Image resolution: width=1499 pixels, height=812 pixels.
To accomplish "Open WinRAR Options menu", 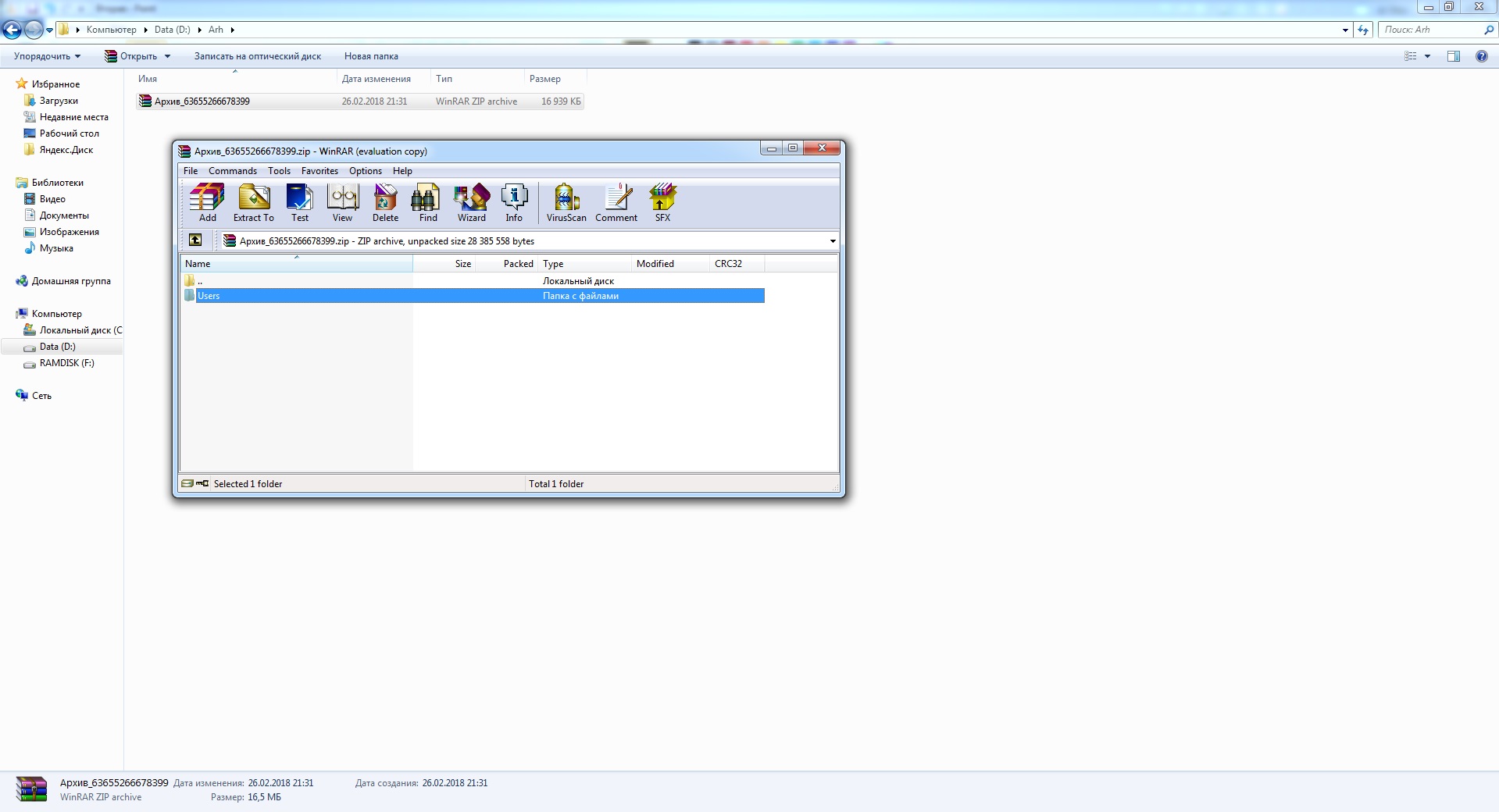I will tap(366, 171).
